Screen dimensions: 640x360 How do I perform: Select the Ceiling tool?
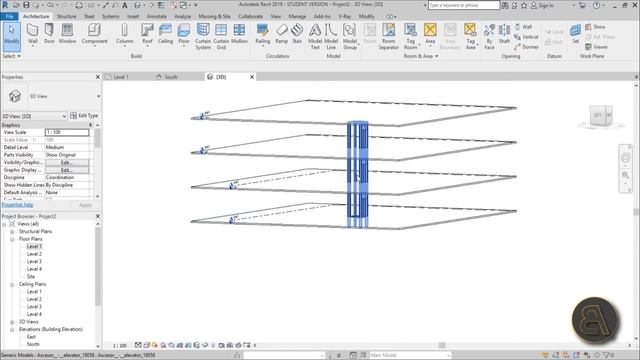click(165, 34)
